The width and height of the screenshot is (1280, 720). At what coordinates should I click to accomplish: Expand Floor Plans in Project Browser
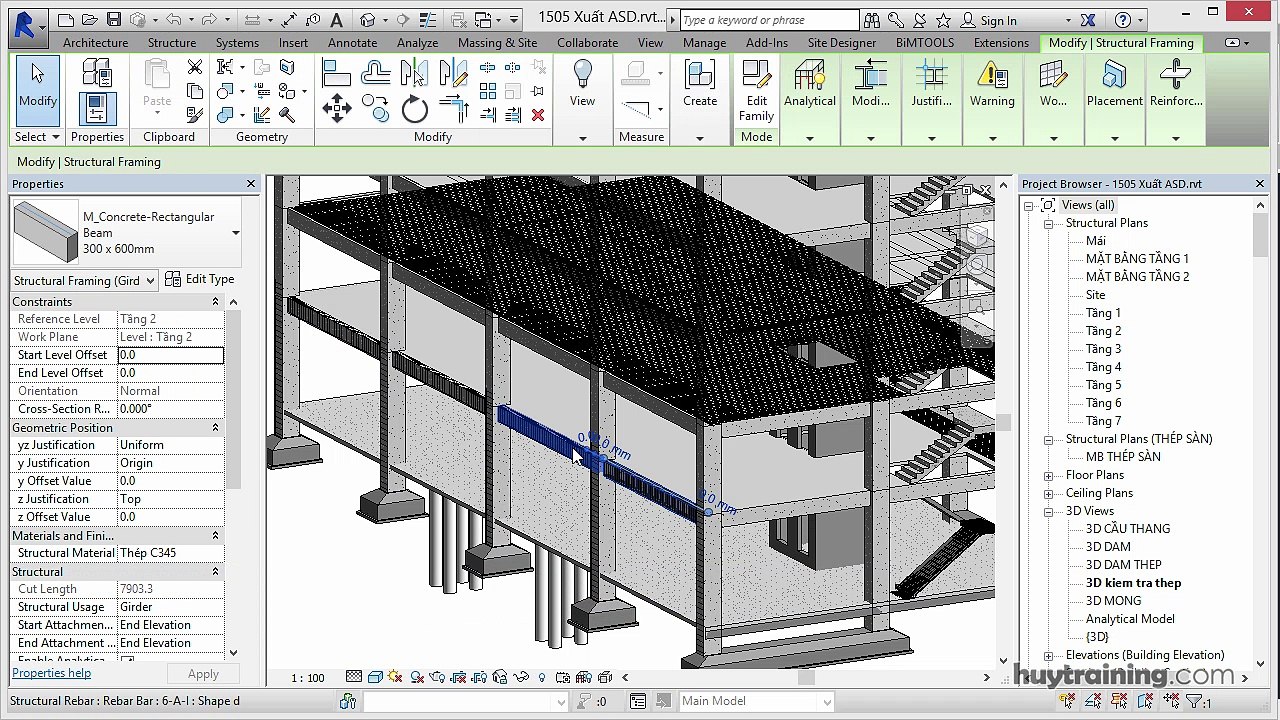coord(1048,475)
